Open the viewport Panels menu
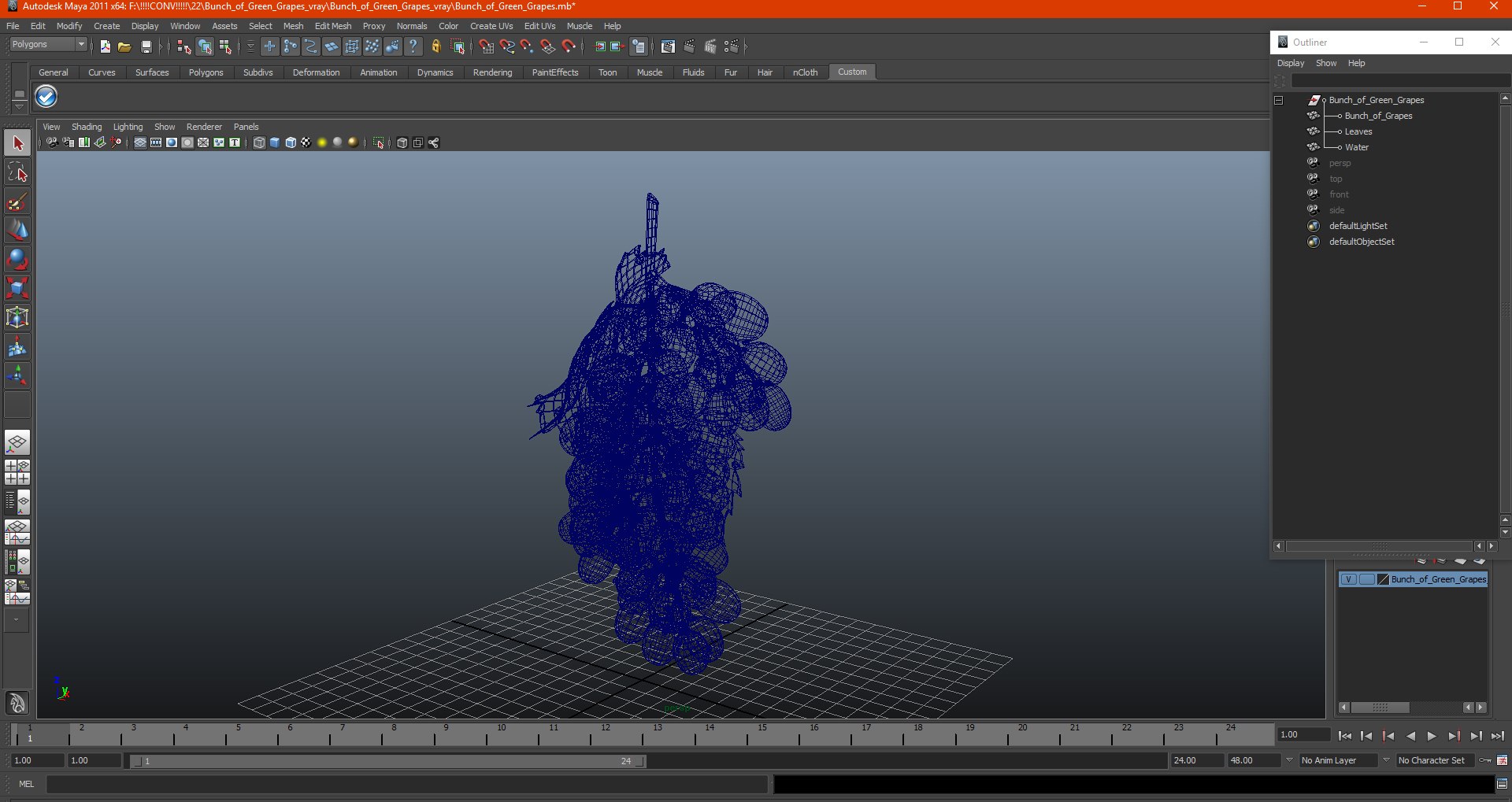Screen dimensions: 1512x802 pos(246,127)
